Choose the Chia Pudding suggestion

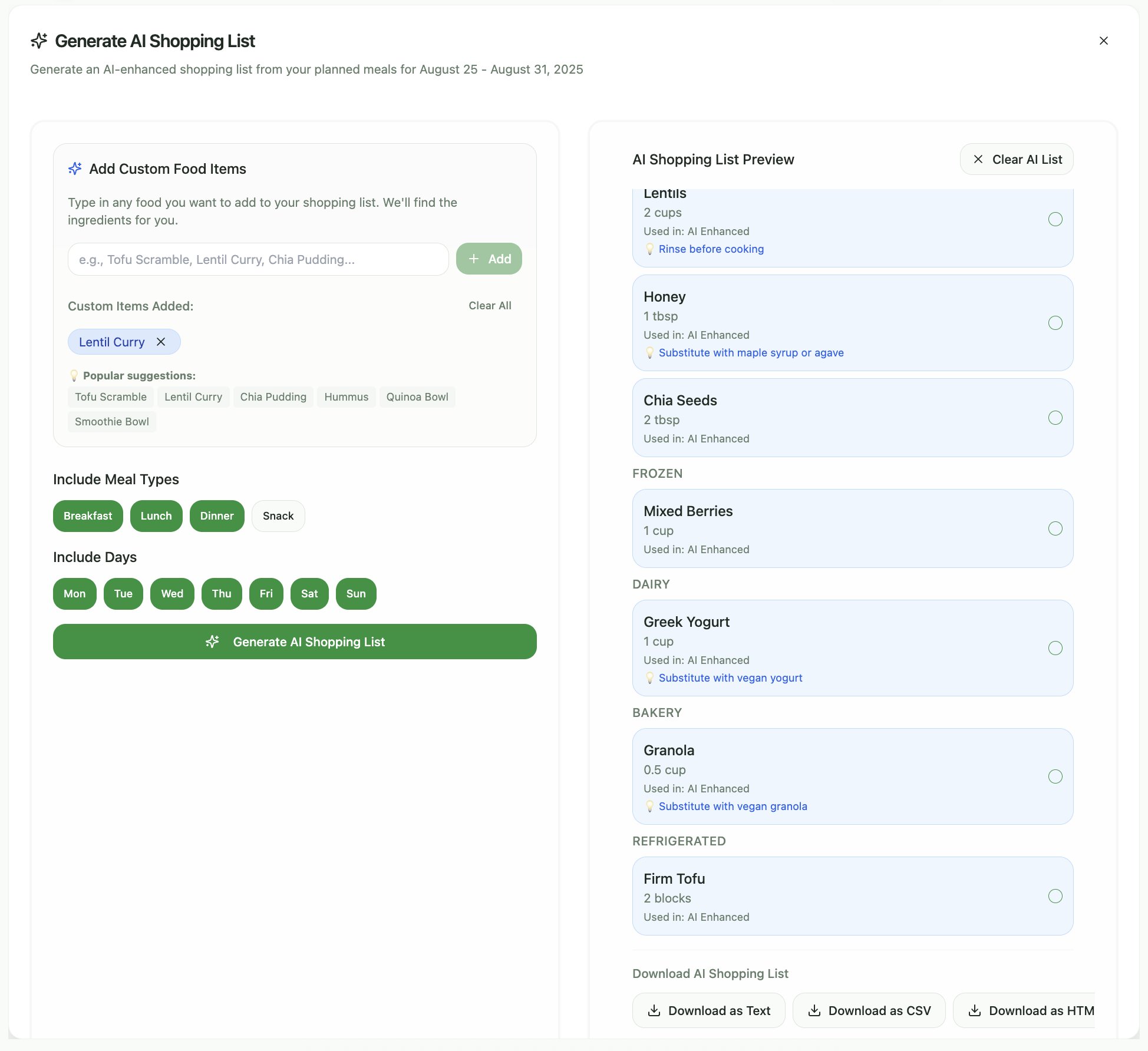pyautogui.click(x=273, y=397)
